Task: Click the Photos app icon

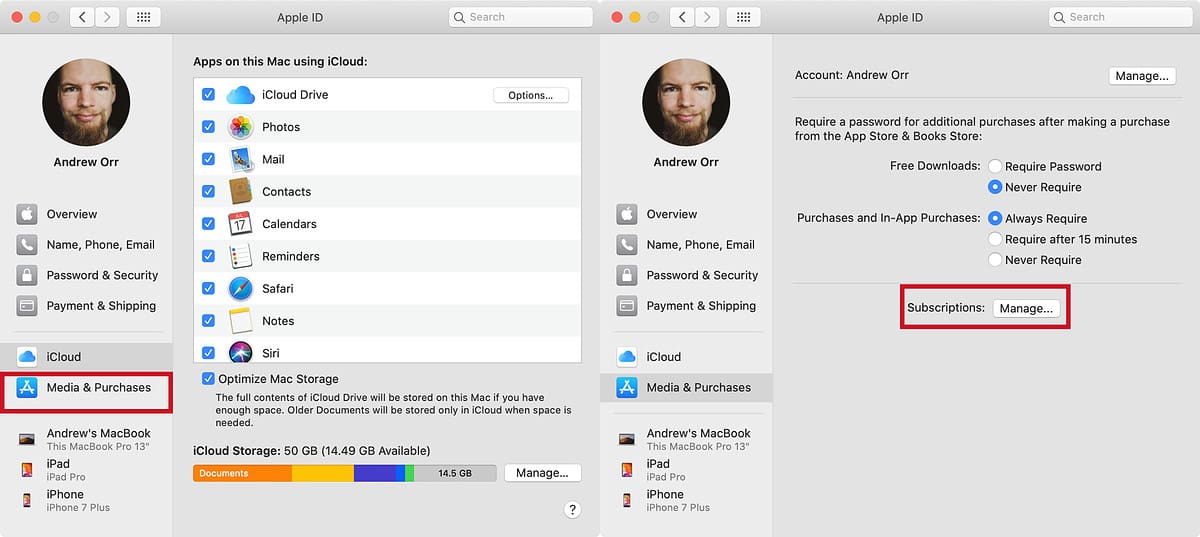Action: point(241,127)
